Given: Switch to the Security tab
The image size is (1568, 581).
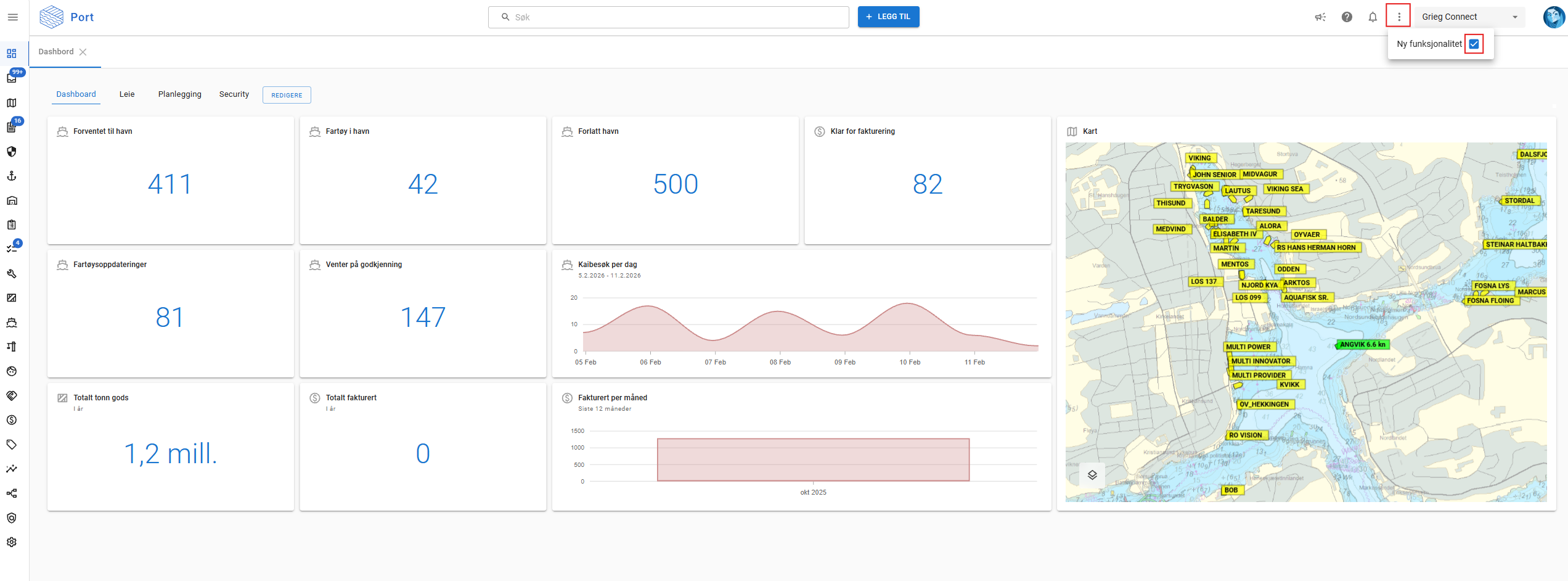Looking at the screenshot, I should pyautogui.click(x=234, y=94).
